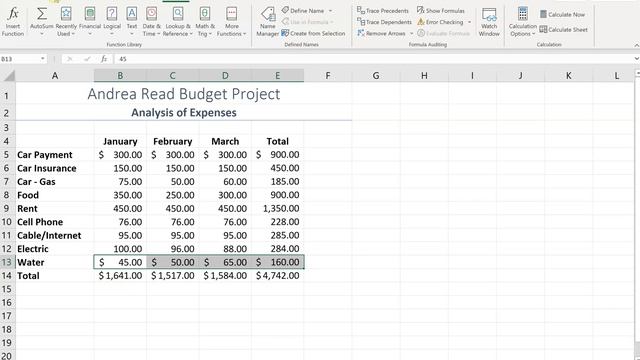Open Financial functions list
This screenshot has width=640, height=360.
click(90, 22)
